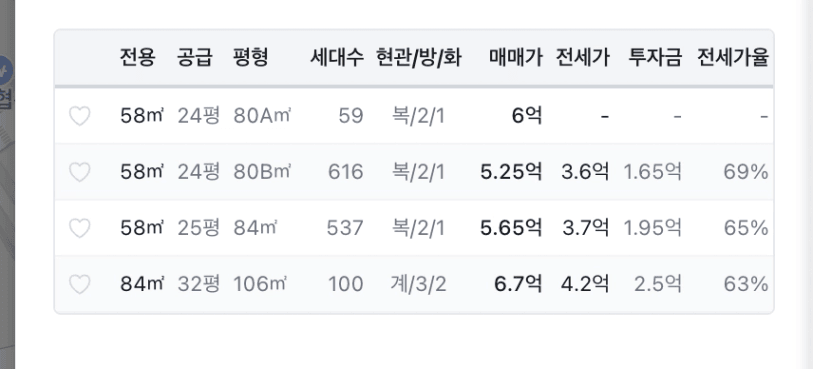Toggle heart icon on 106m² row
This screenshot has height=369, width=813.
[80, 284]
